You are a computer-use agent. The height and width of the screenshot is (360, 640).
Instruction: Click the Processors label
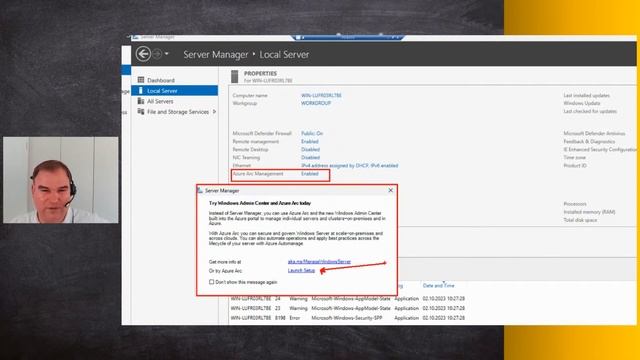tap(575, 204)
